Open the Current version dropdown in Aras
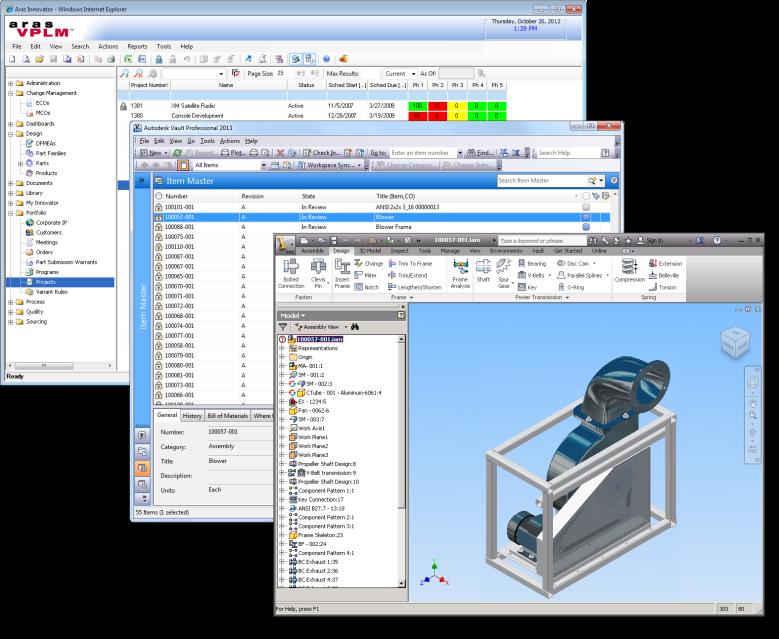Image resolution: width=779 pixels, height=639 pixels. pos(413,74)
